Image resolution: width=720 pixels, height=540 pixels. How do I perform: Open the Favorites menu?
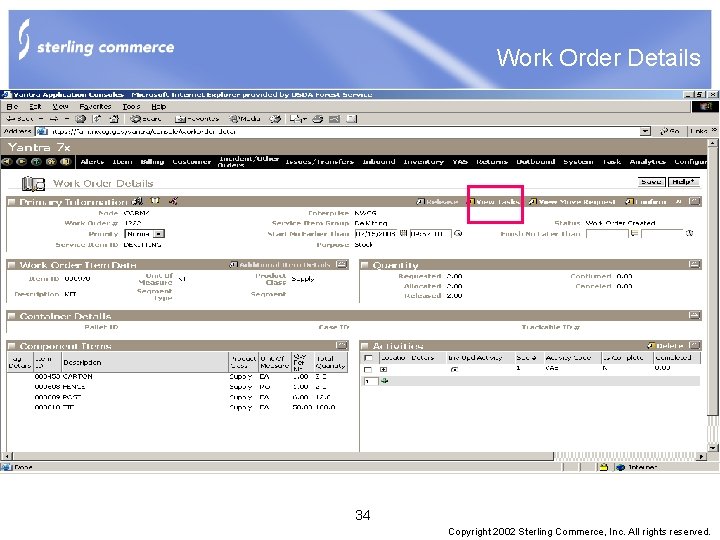95,107
